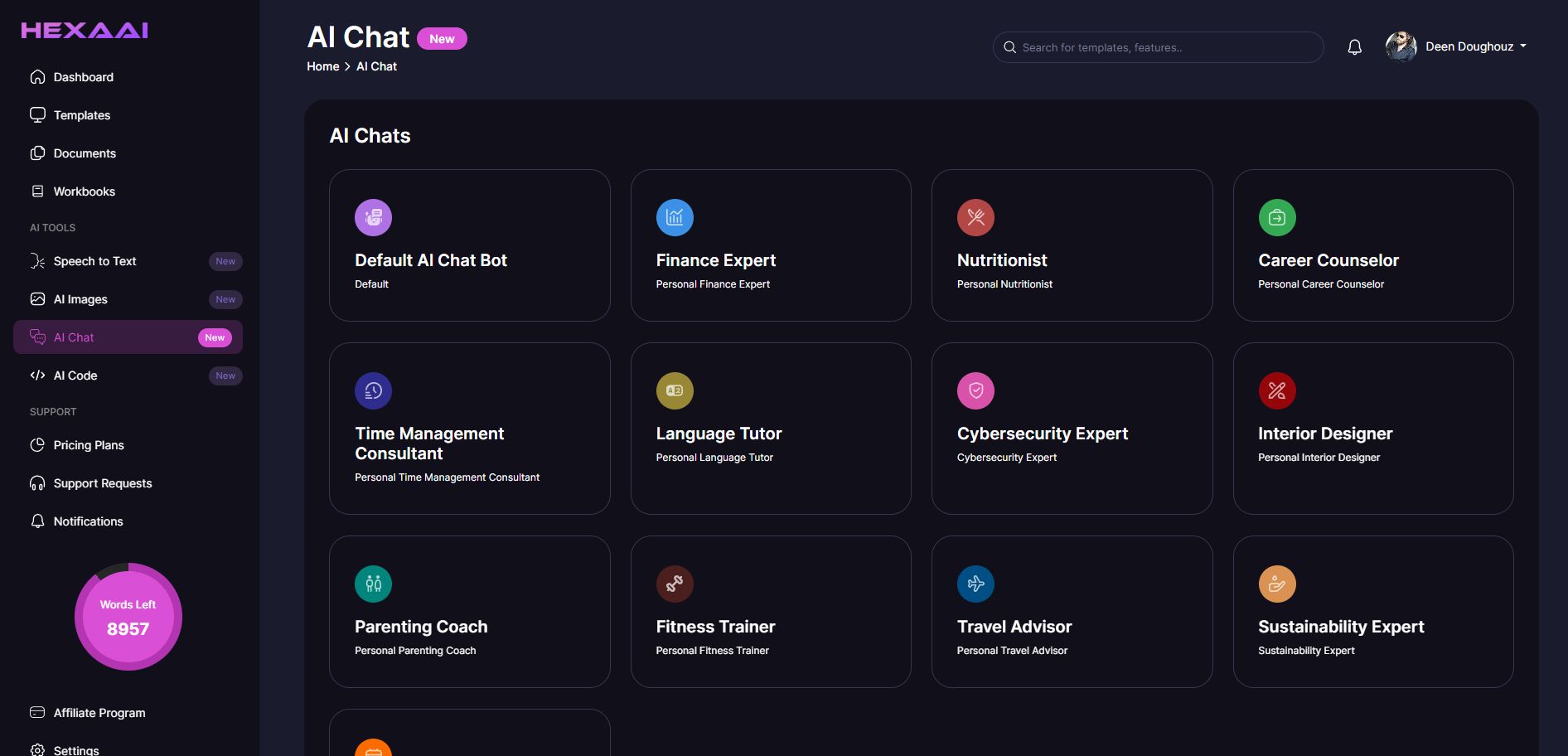Click the notification bell icon in header
1568x756 pixels.
coord(1354,47)
